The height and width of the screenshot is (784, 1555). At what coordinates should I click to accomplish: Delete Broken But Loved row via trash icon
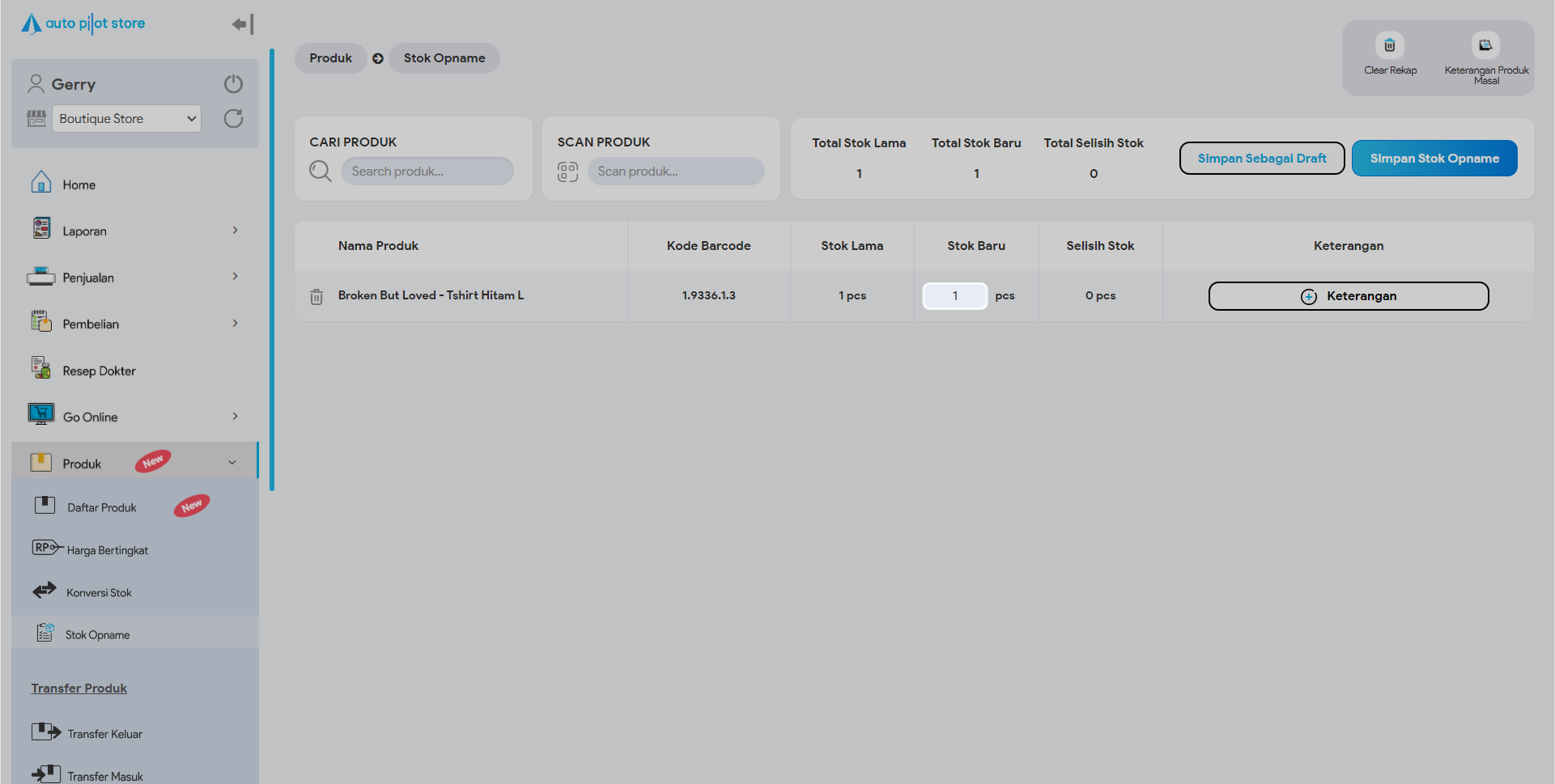click(317, 297)
